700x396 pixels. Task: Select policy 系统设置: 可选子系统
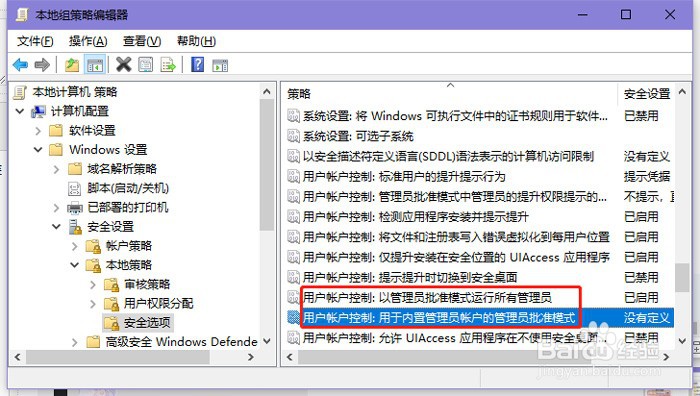(479, 136)
